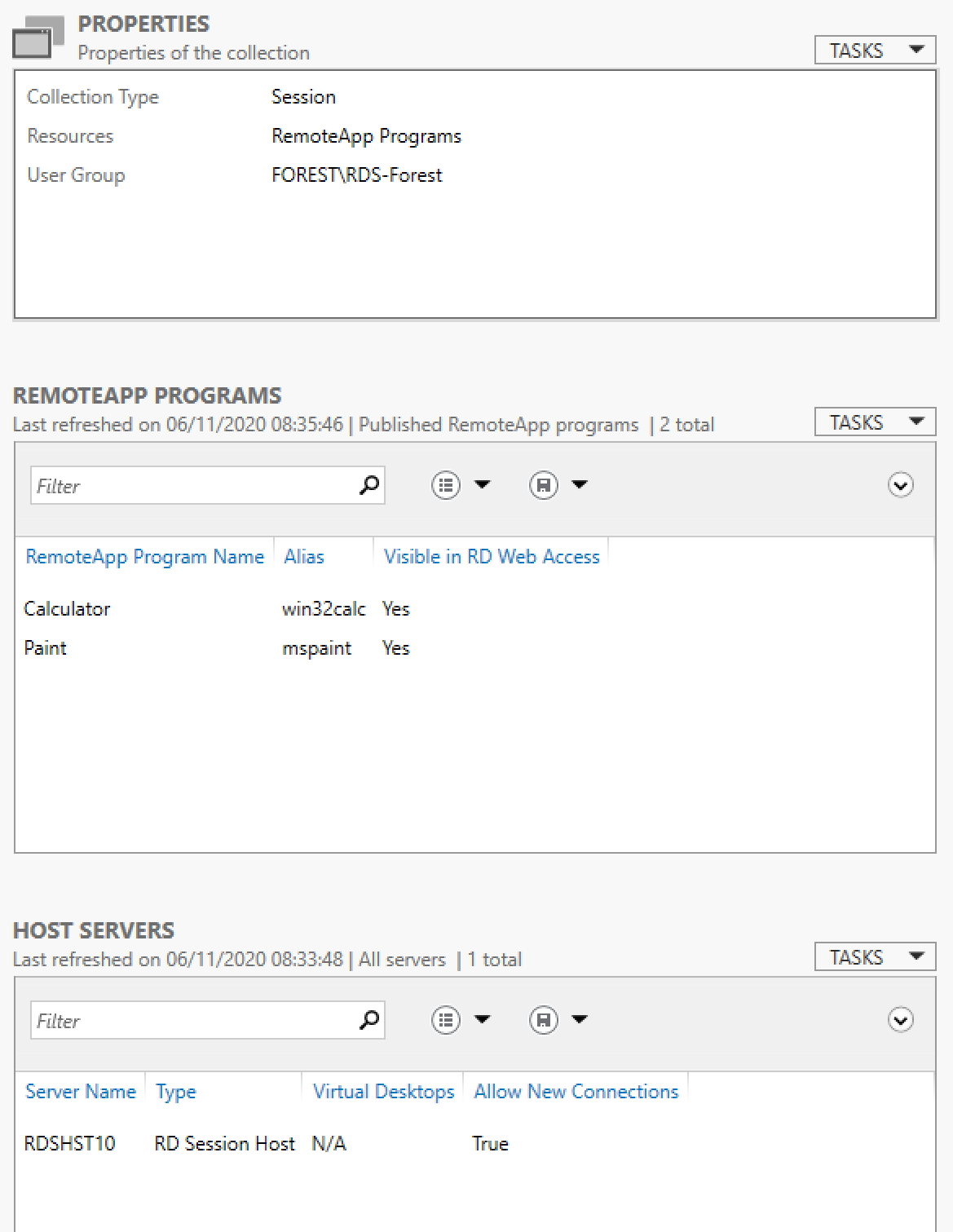Screen dimensions: 953x1232
Task: Click the RemoteApp Programs save query icon
Action: (x=544, y=485)
